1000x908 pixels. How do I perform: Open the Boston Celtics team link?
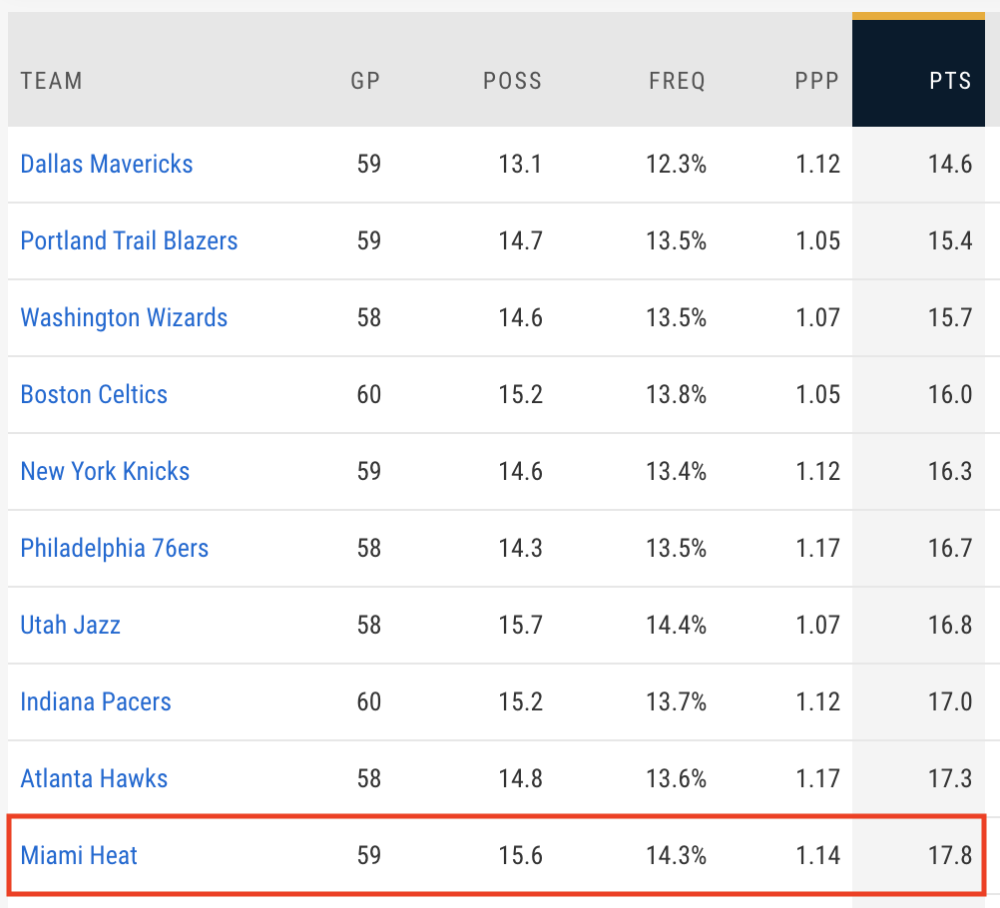coord(94,395)
